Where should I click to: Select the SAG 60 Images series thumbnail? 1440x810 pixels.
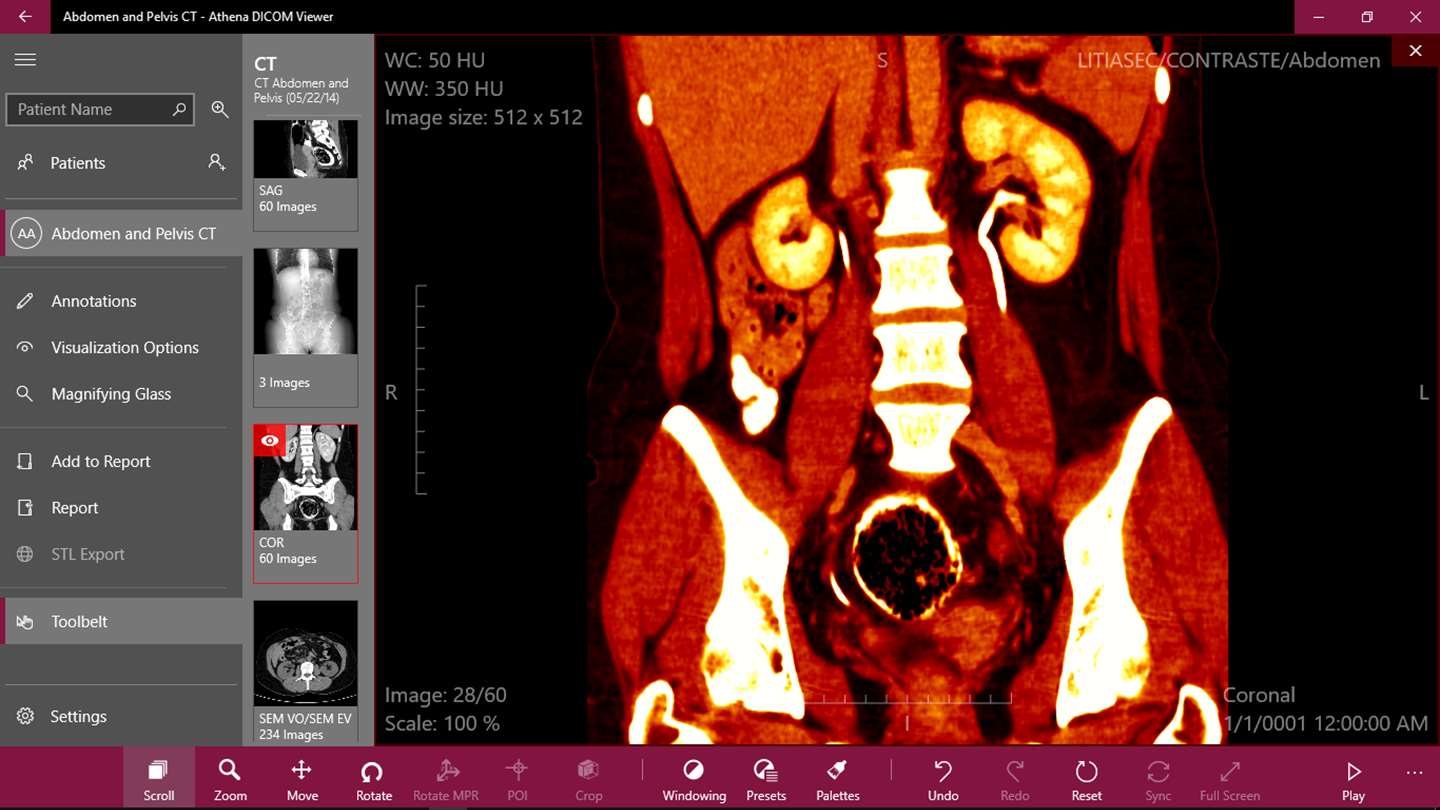(x=306, y=176)
